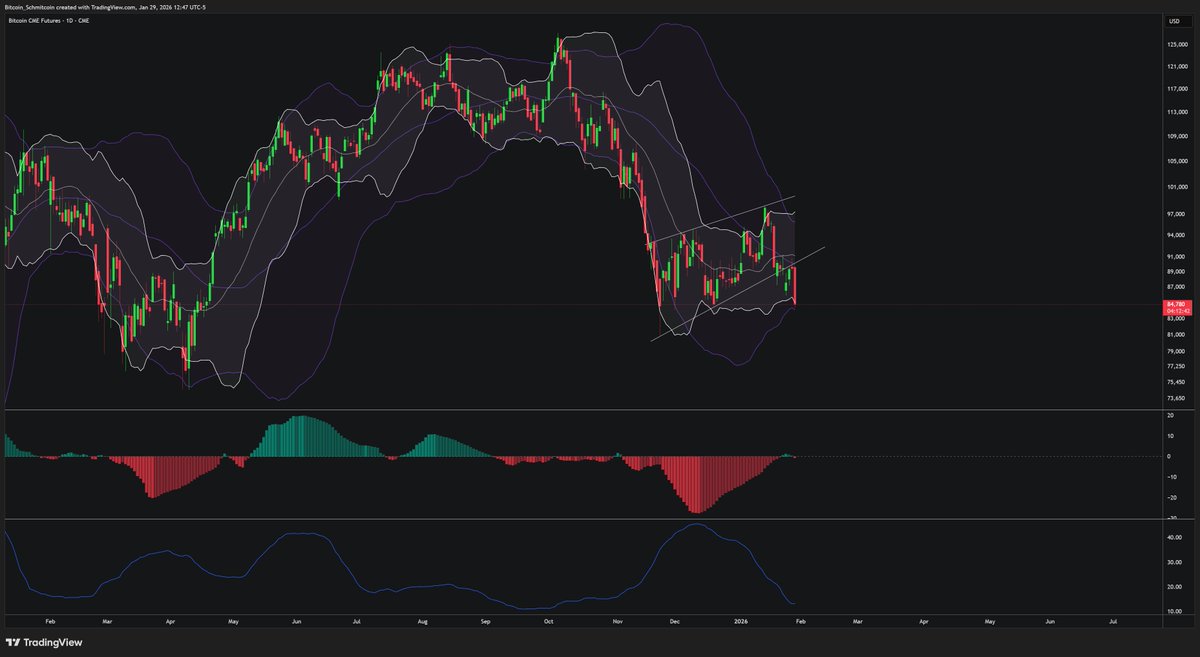The image size is (1200, 657).
Task: Click the Bitcoin_Schmitcoin attribution text at top
Action: pos(60,5)
